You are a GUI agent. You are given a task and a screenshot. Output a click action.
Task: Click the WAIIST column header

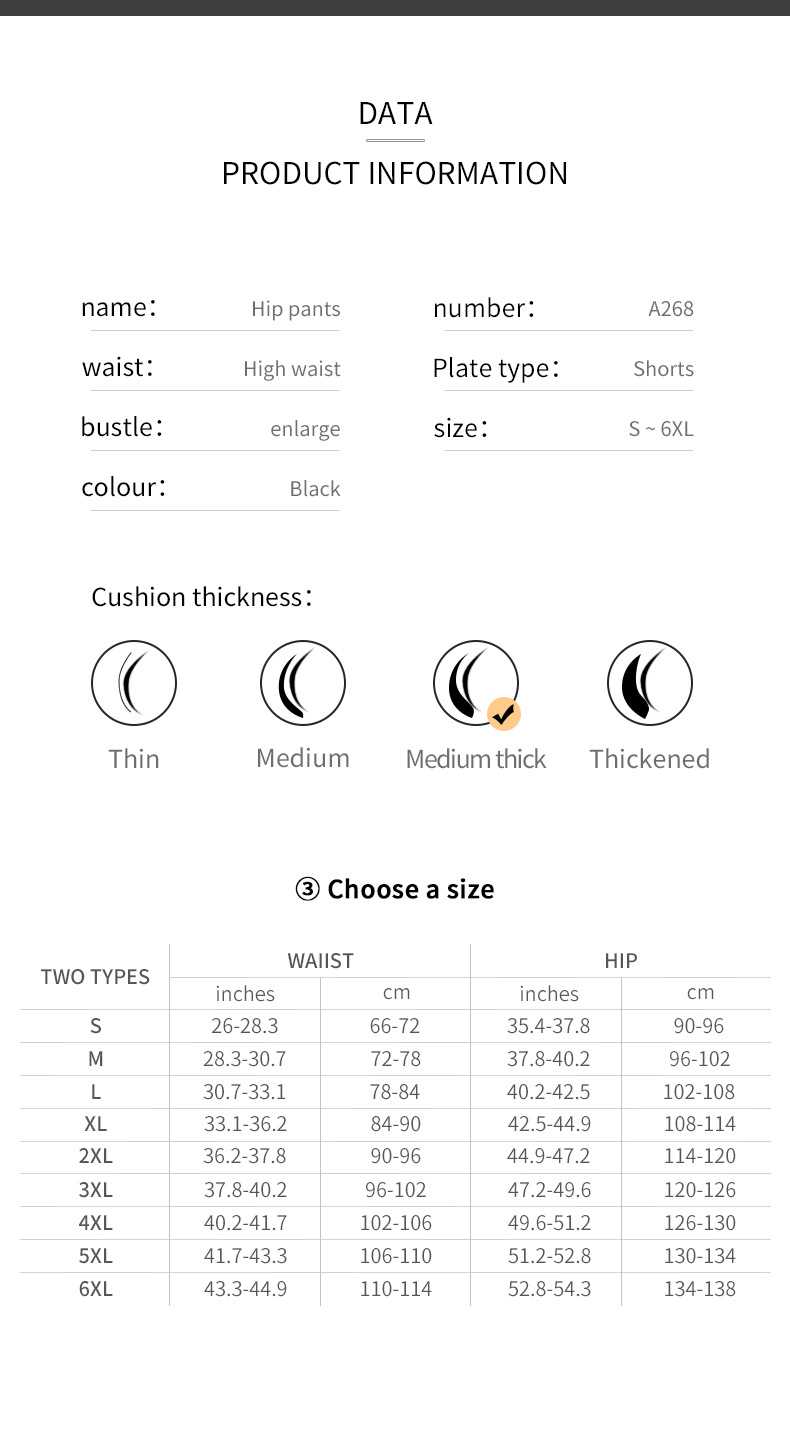[x=320, y=961]
